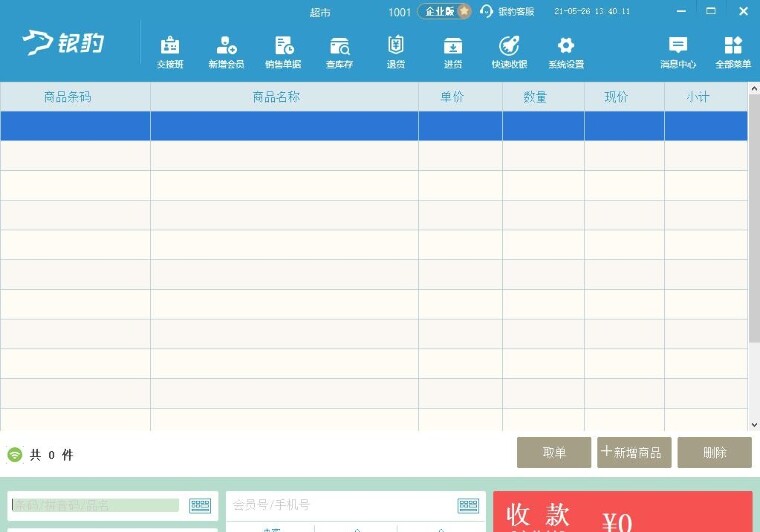This screenshot has width=760, height=532.
Task: Click the 新增会员 add member icon
Action: click(226, 52)
